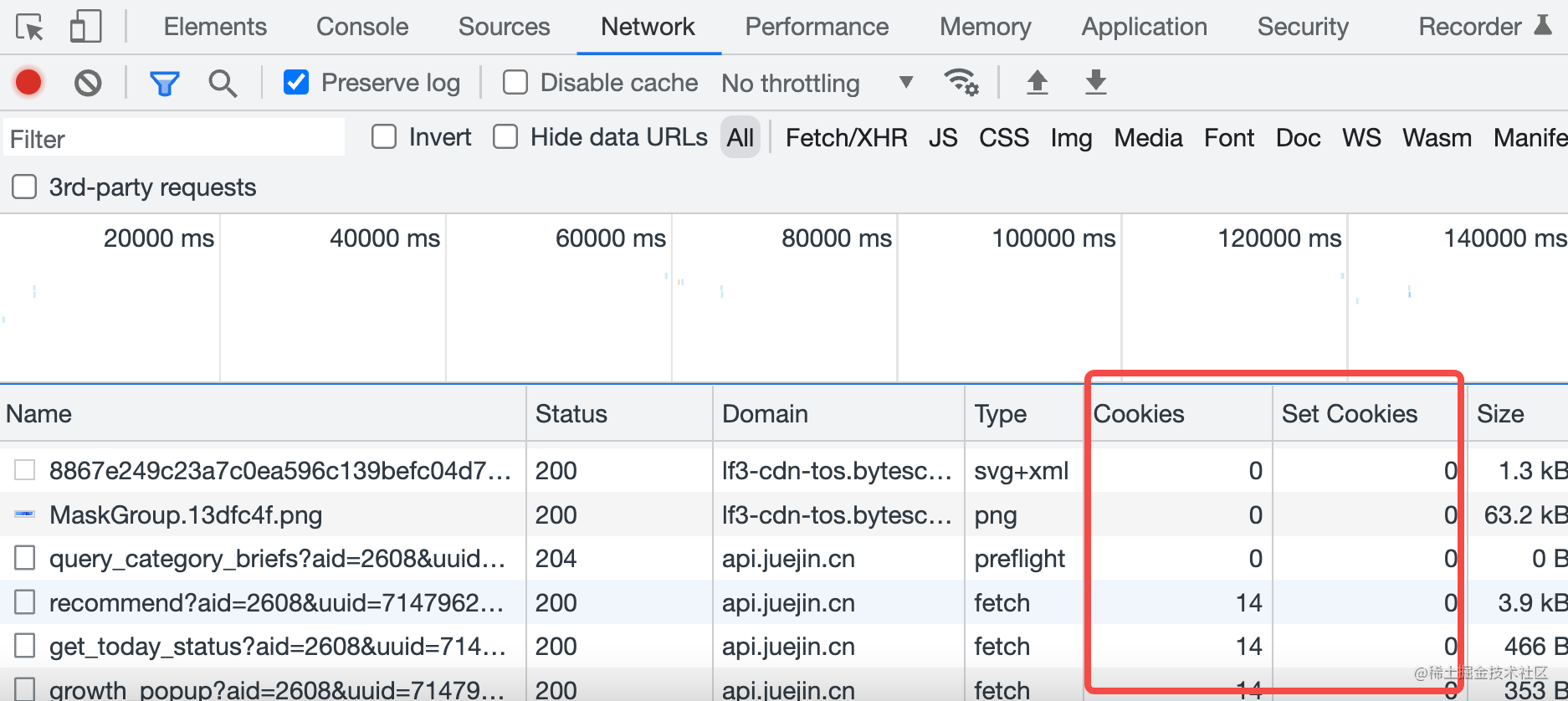Stop recording network log with red button
Viewport: 1568px width, 701px height.
28,83
